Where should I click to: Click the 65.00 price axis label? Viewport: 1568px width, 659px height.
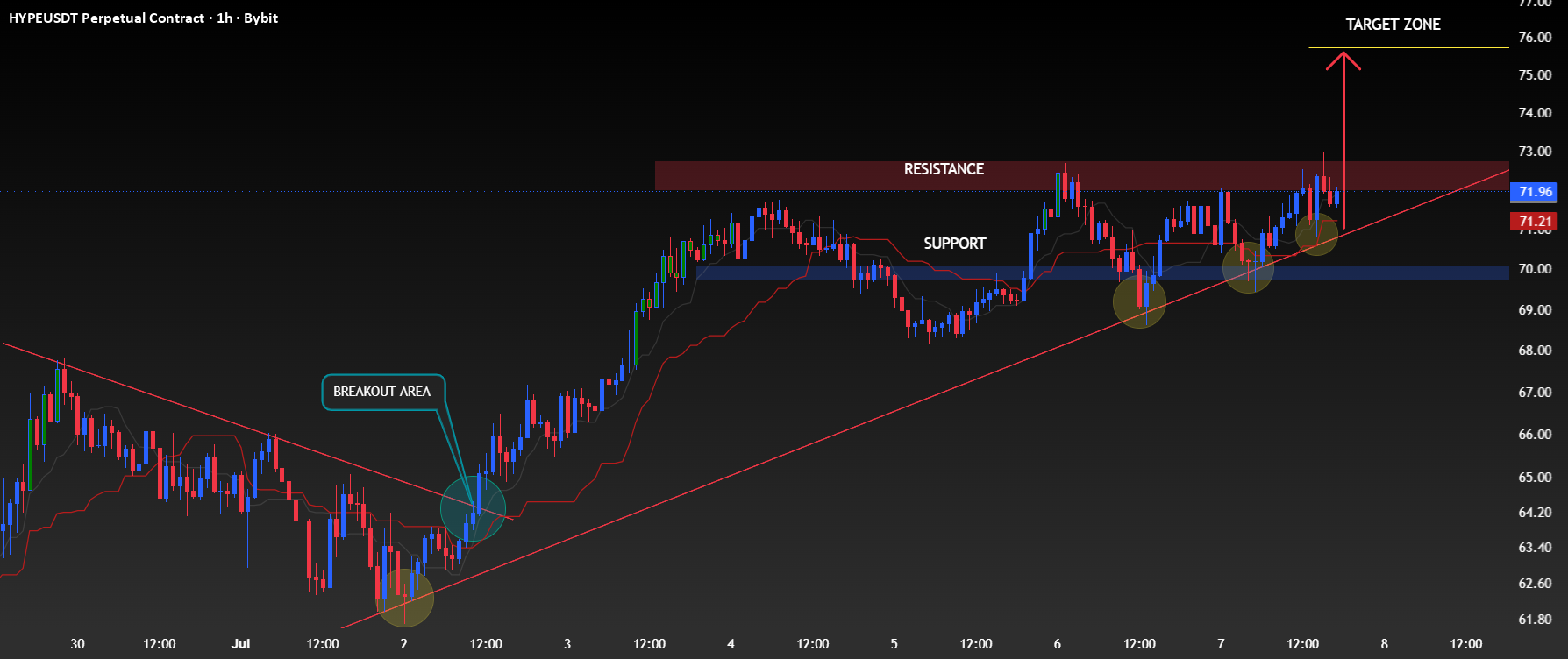[x=1535, y=478]
